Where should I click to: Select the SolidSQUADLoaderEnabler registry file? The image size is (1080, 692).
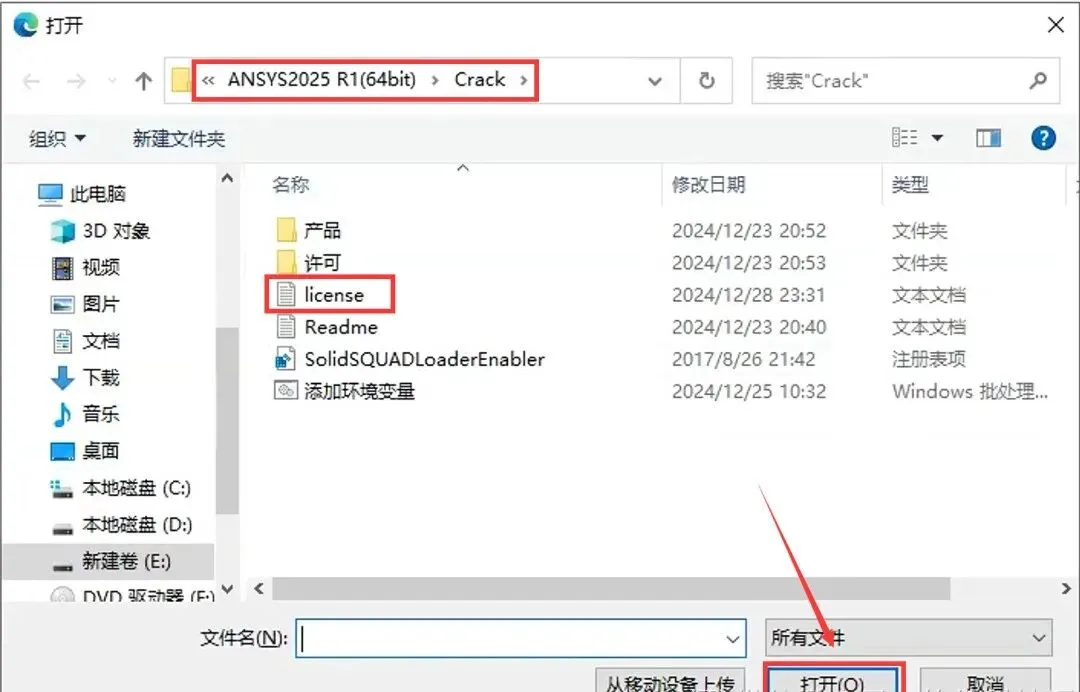(410, 359)
